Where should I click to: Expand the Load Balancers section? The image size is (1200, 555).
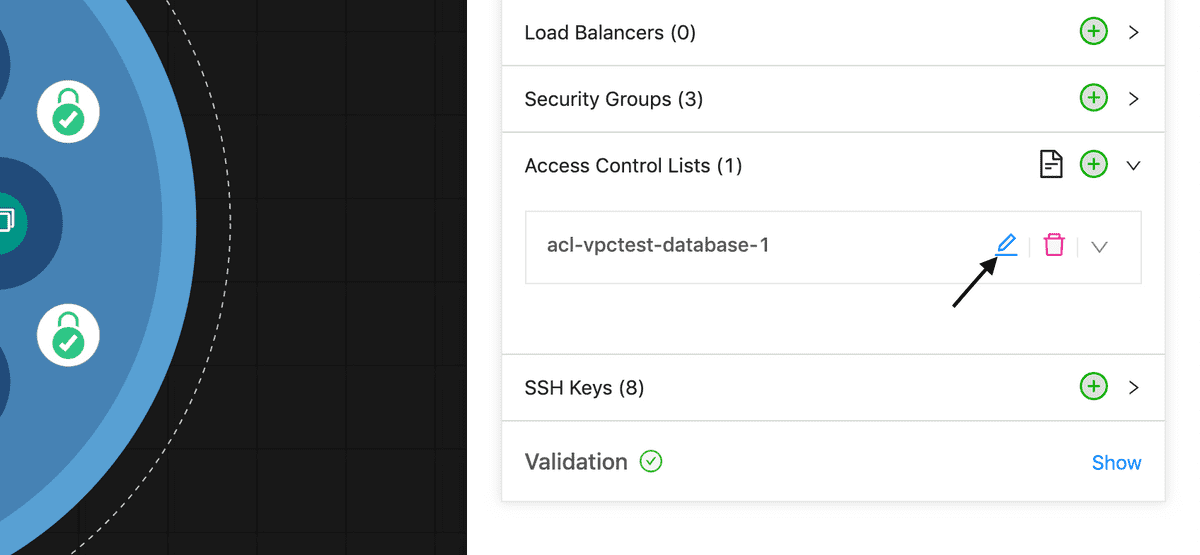(x=1134, y=32)
